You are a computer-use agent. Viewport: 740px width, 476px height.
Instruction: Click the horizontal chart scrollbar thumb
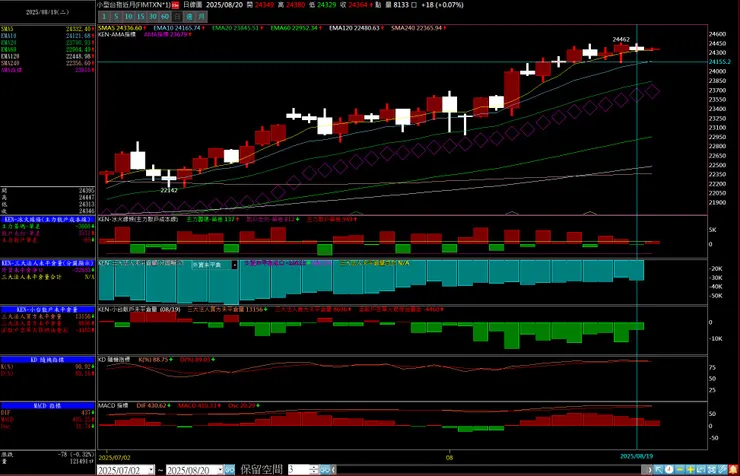[x=644, y=470]
